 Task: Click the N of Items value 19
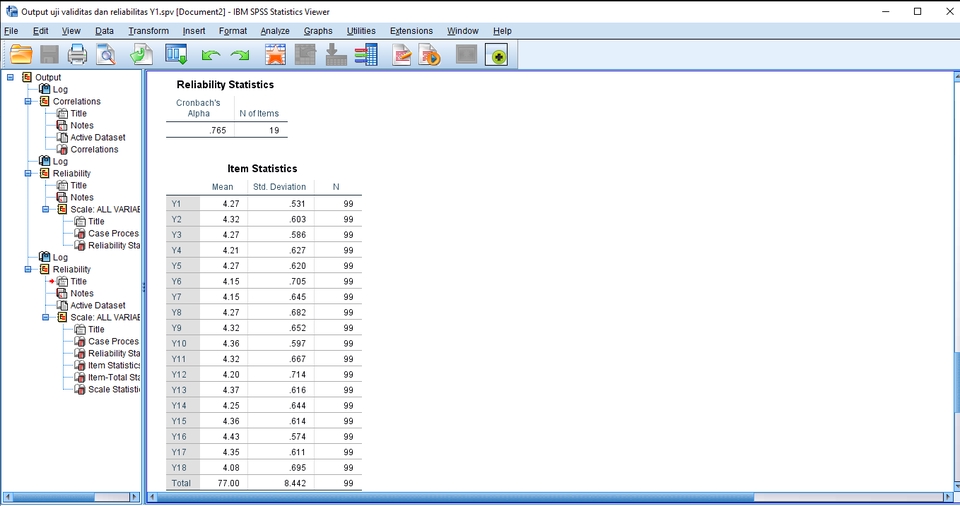[x=274, y=130]
